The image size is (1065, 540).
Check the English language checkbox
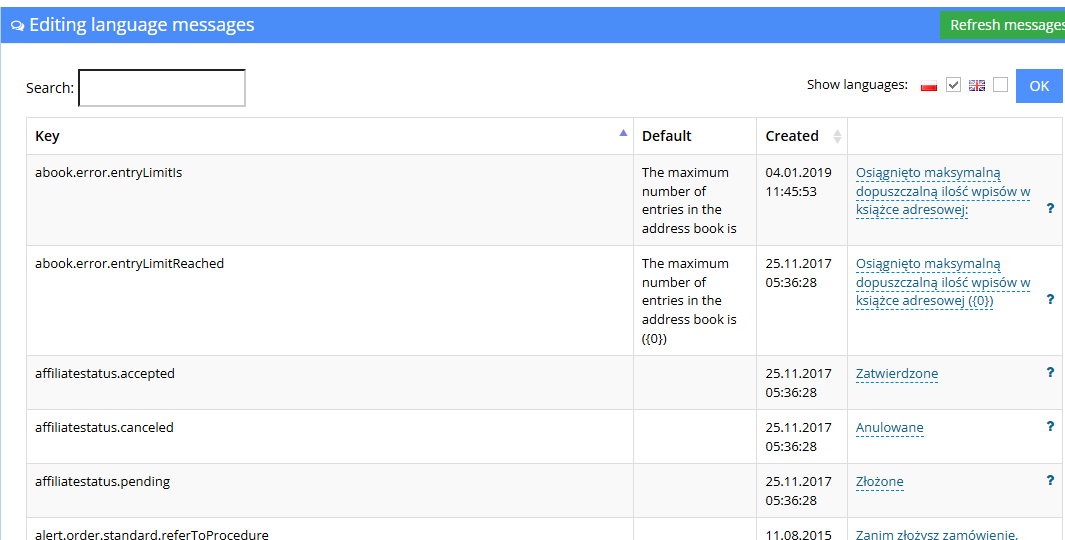pos(1000,85)
